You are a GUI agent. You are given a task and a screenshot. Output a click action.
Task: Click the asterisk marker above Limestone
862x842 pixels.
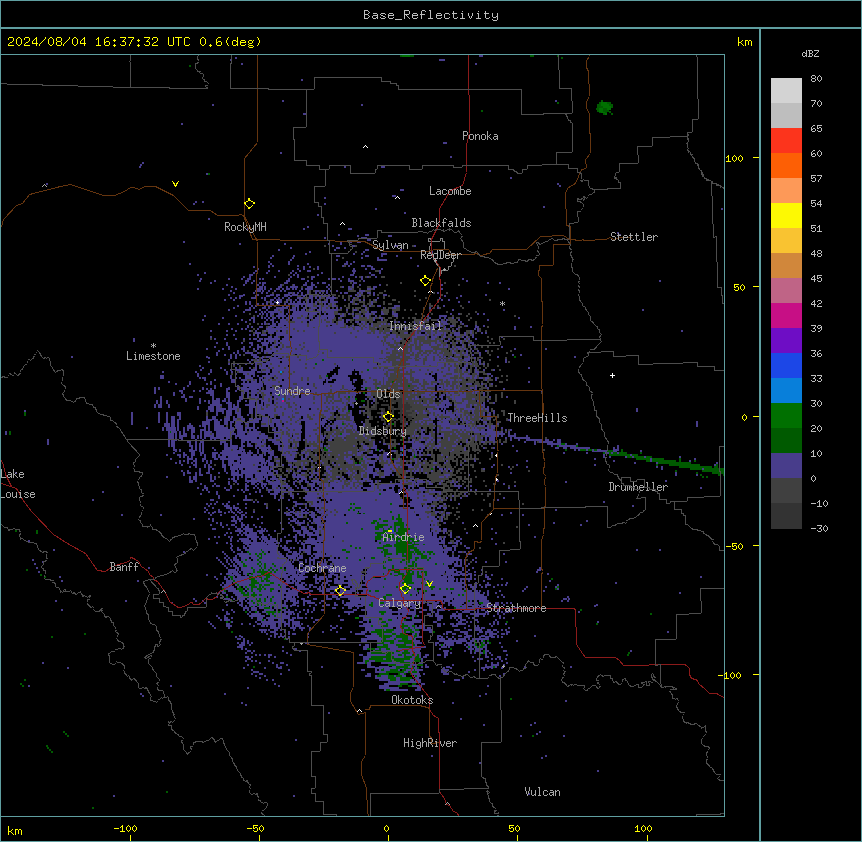pos(153,346)
